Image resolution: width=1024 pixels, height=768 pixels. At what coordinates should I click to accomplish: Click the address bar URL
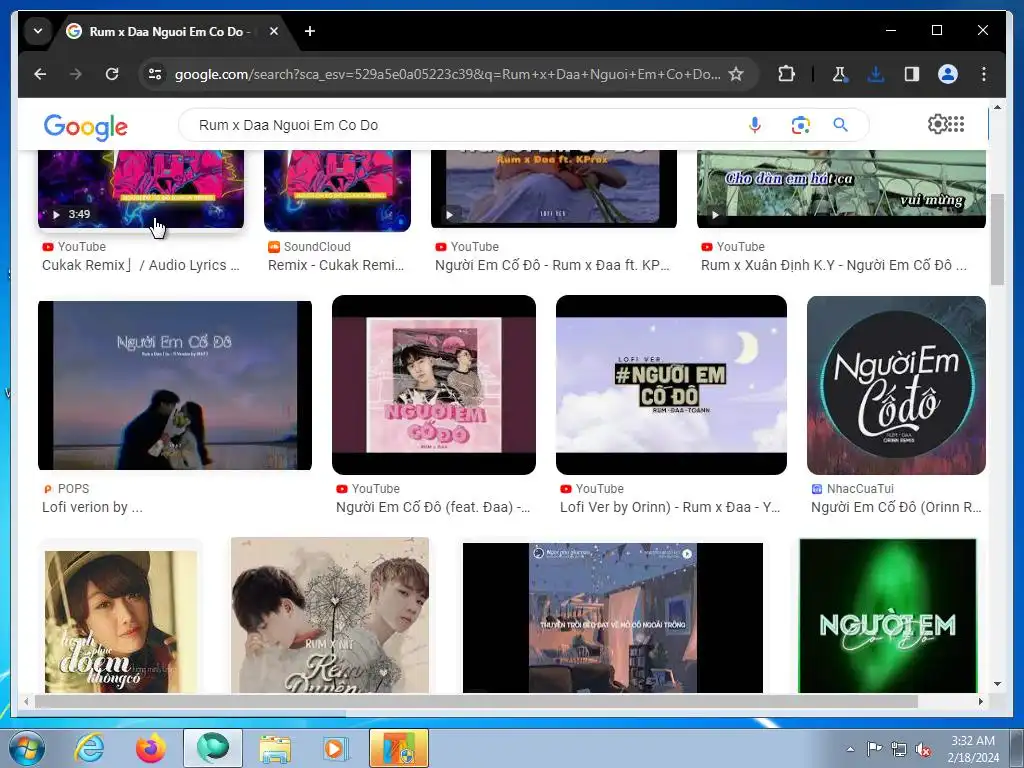[x=447, y=74]
